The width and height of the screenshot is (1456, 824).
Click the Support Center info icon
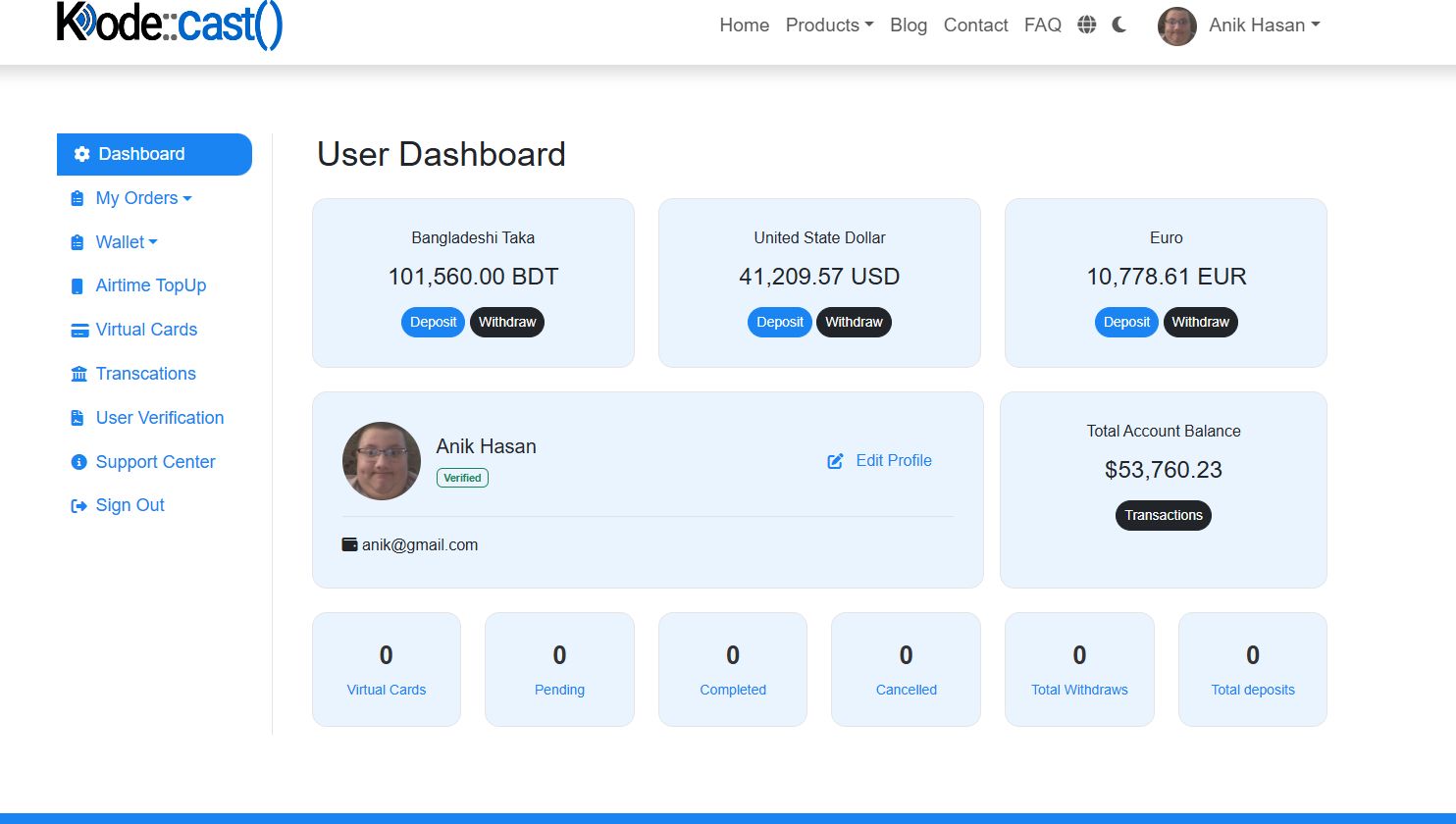79,462
